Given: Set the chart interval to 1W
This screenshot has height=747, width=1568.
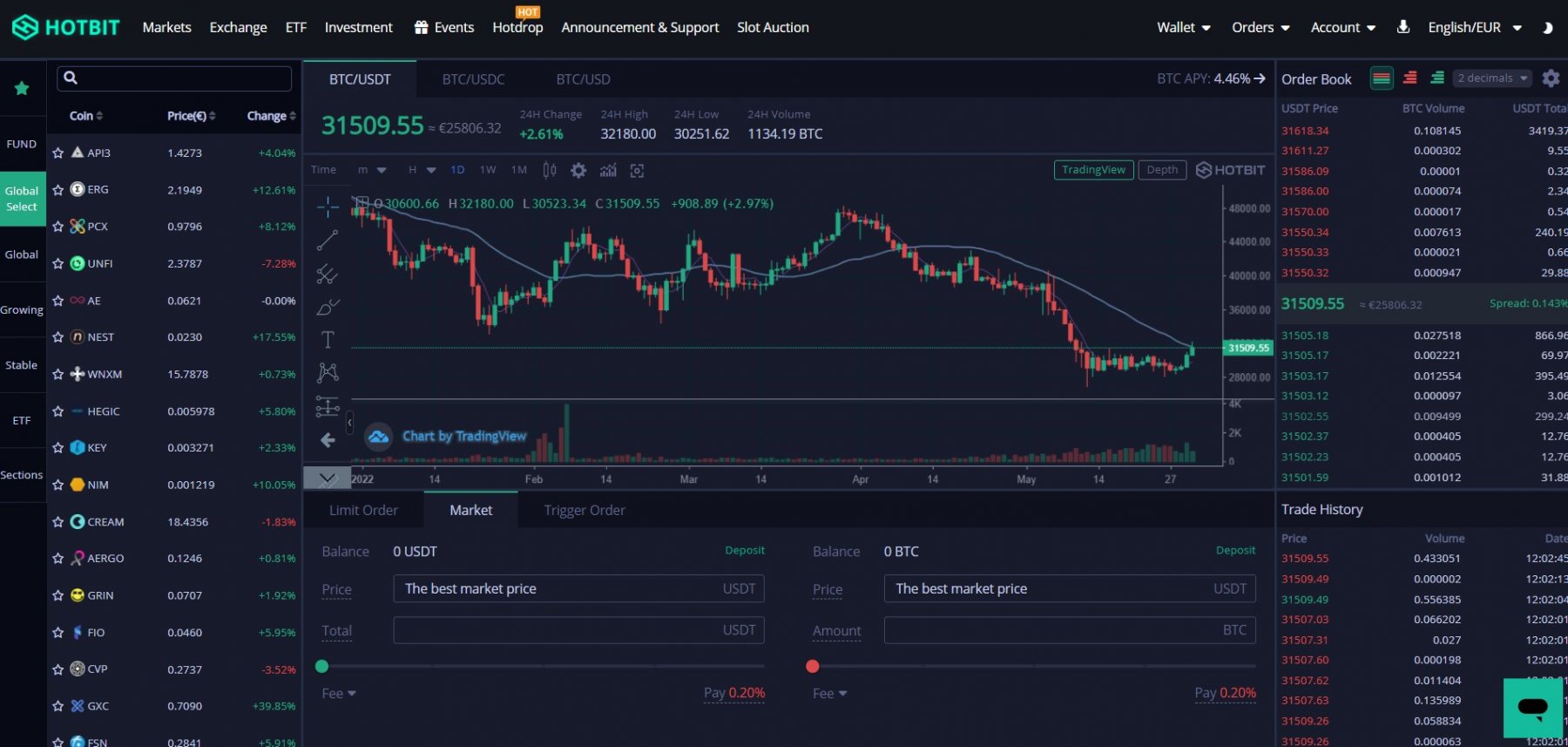Looking at the screenshot, I should point(488,170).
